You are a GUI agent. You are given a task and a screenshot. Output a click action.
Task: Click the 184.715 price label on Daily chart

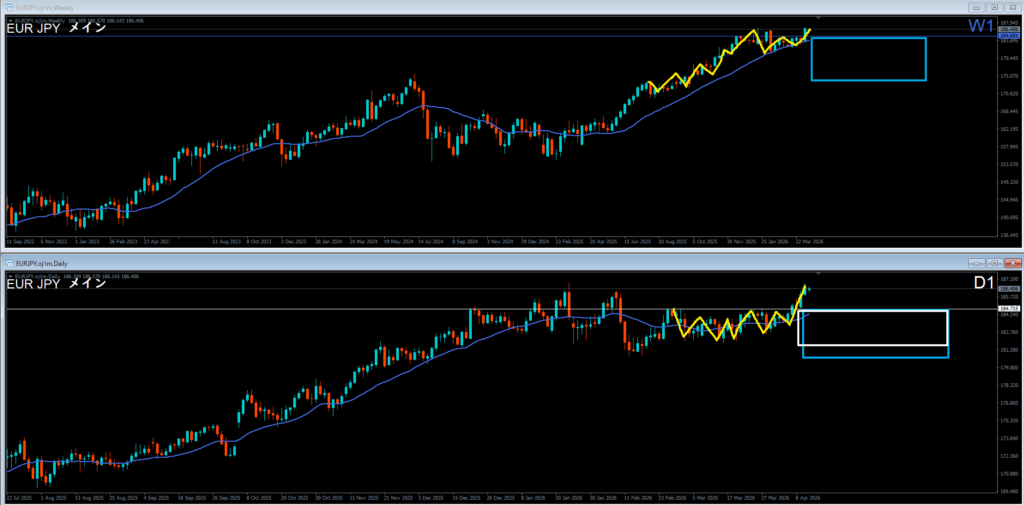[x=1007, y=309]
